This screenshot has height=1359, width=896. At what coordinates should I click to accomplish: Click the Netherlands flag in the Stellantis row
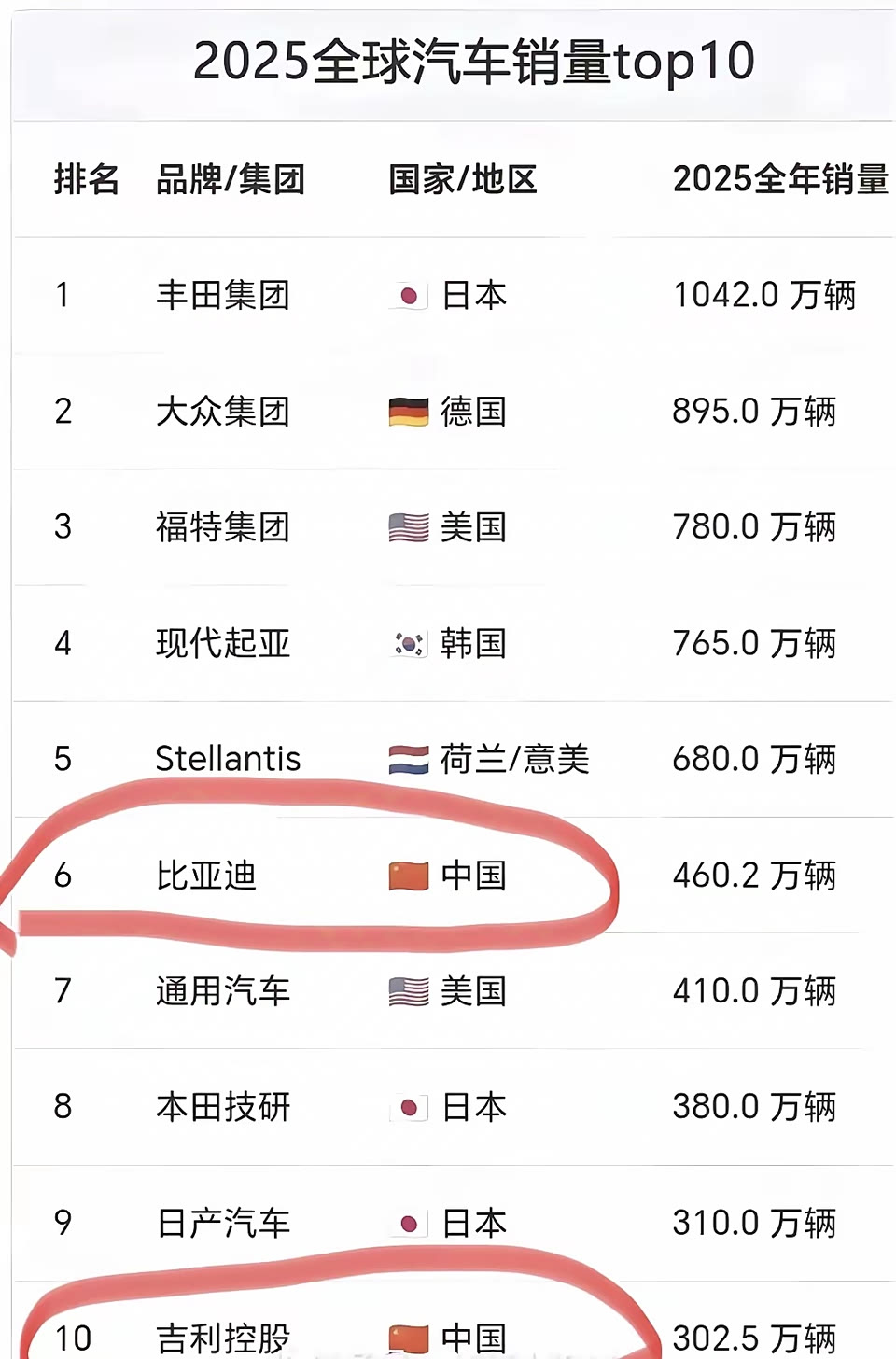[408, 760]
